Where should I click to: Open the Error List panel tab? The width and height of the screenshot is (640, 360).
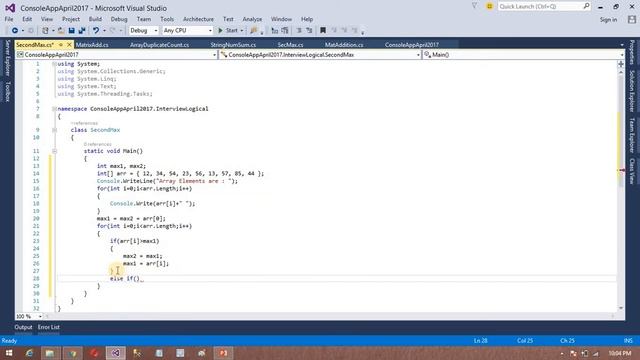[49, 327]
